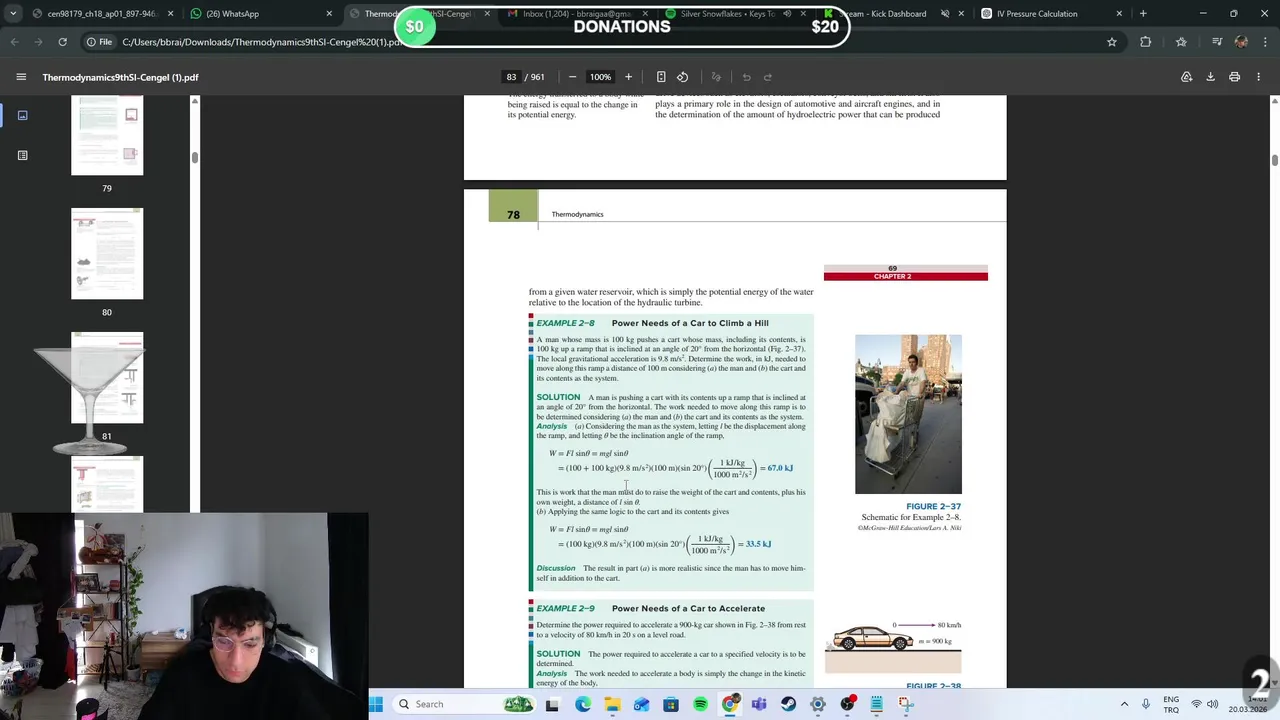
Task: Click the FIGURE 2–37 caption
Action: 933,507
